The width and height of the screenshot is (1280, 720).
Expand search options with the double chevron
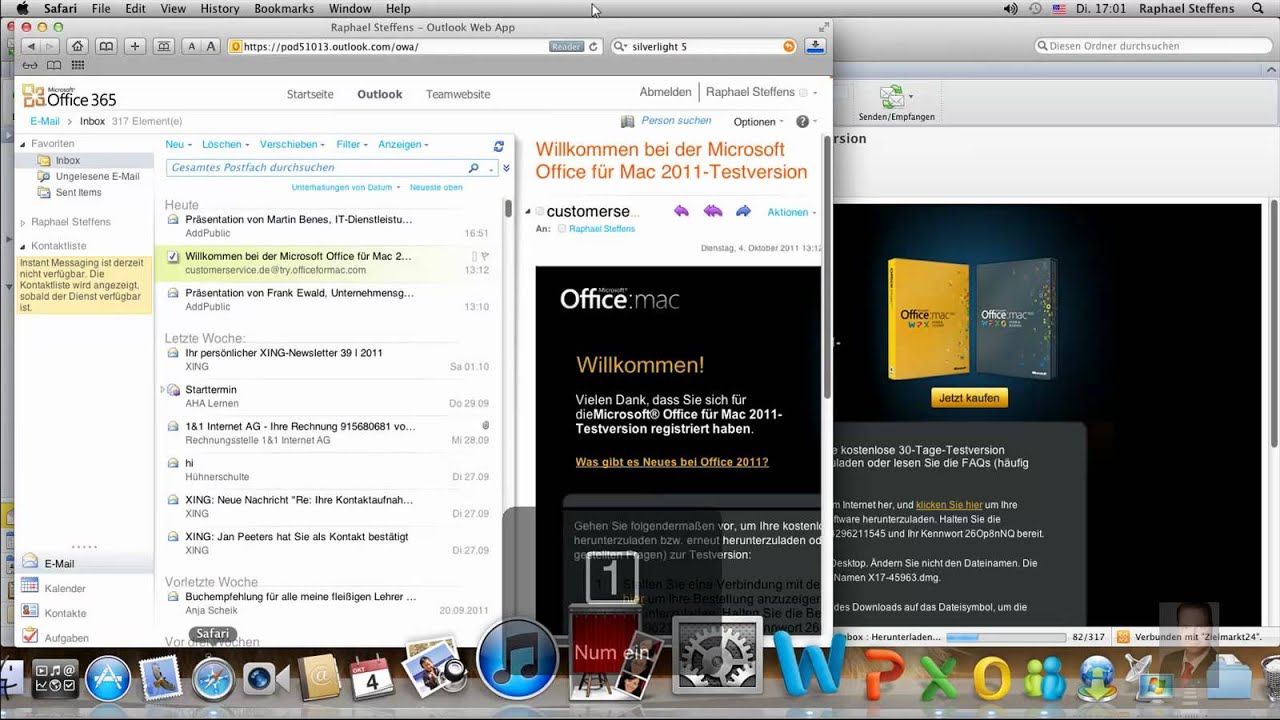(506, 168)
